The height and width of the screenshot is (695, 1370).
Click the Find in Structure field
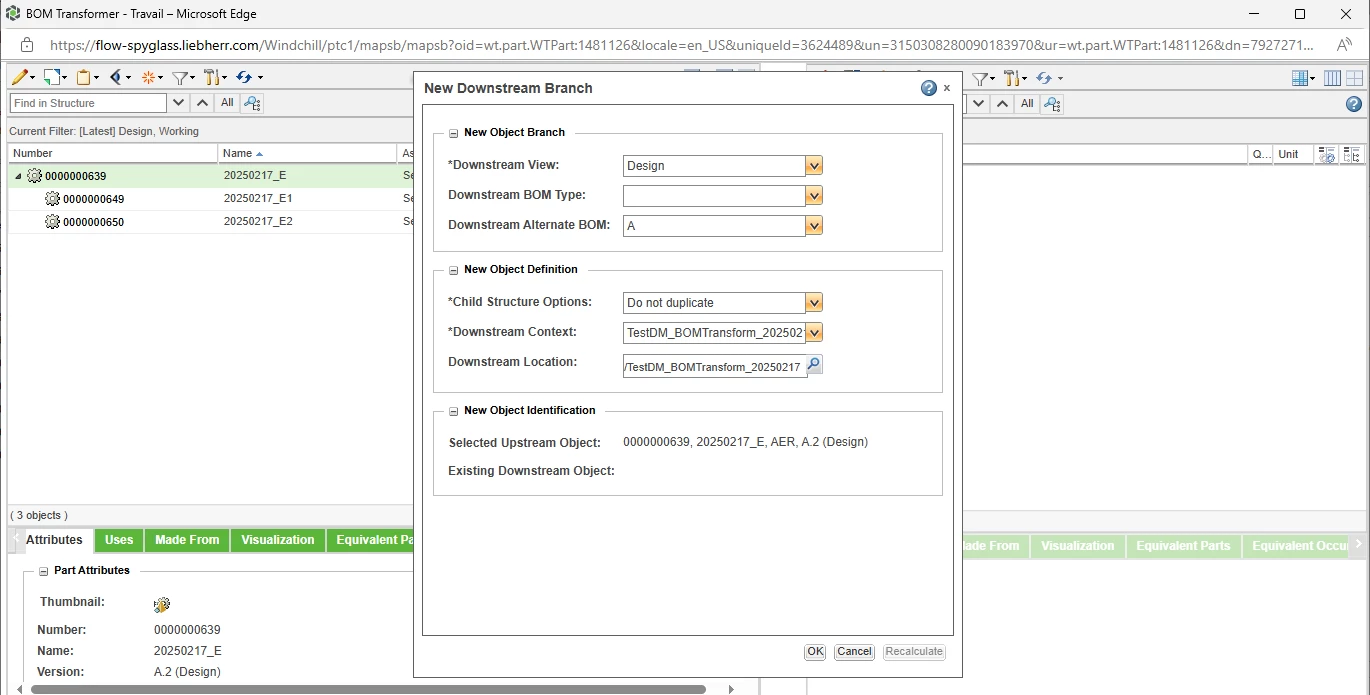click(x=88, y=103)
